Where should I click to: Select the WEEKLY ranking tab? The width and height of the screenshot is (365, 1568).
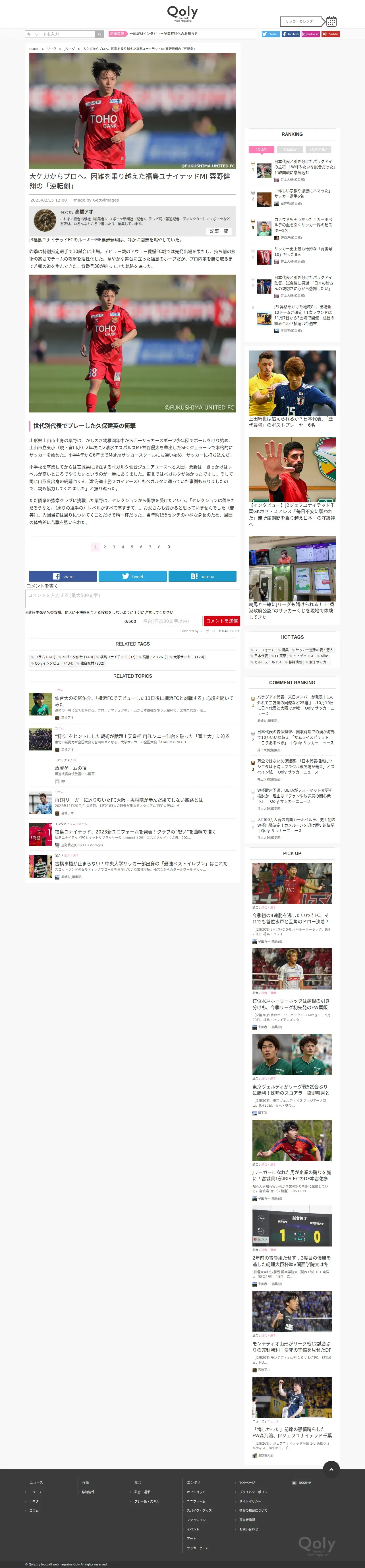pos(290,149)
